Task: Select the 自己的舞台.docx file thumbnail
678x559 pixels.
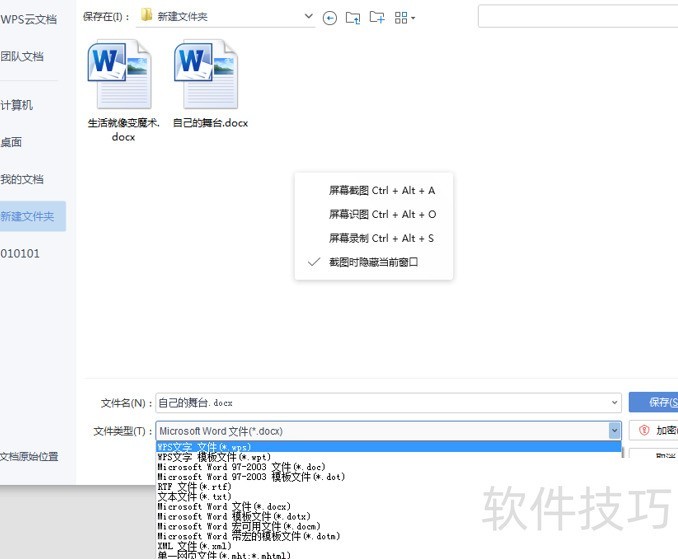Action: click(210, 83)
